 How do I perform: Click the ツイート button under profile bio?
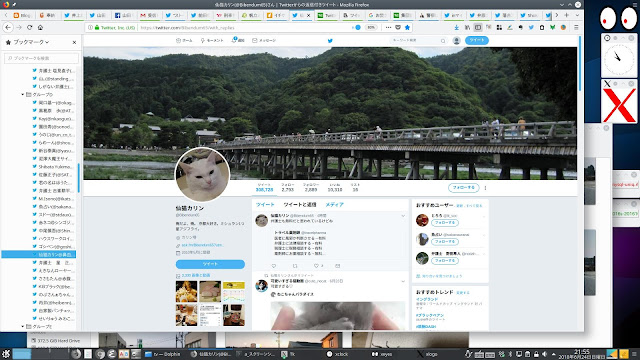coord(210,264)
